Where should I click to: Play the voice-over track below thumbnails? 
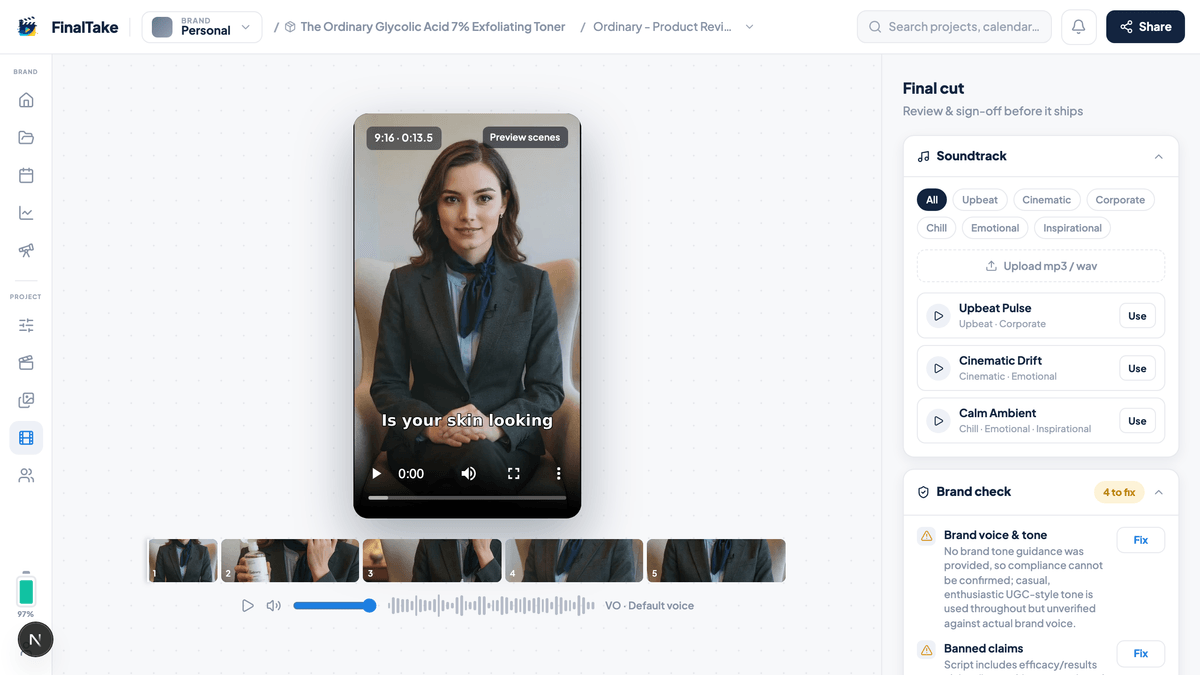click(248, 606)
